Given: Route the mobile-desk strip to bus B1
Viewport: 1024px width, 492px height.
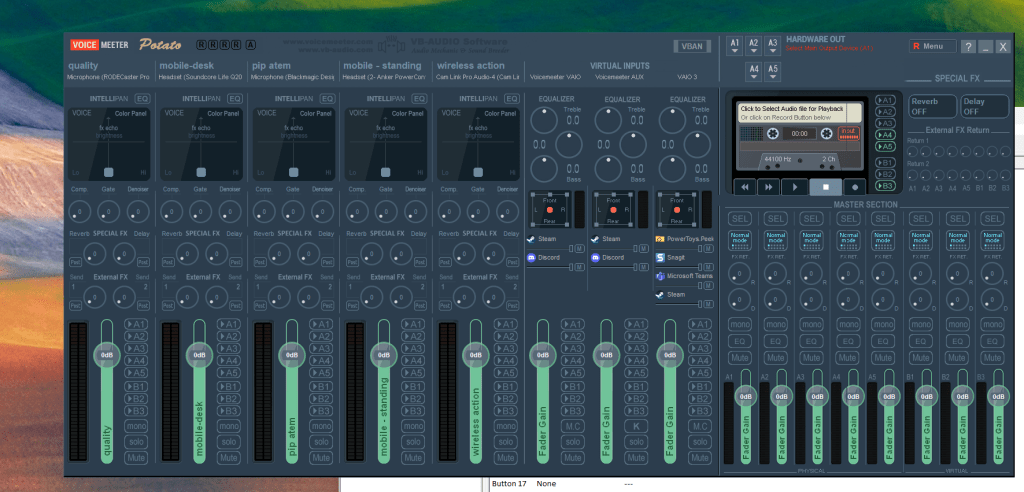Looking at the screenshot, I should coord(228,386).
